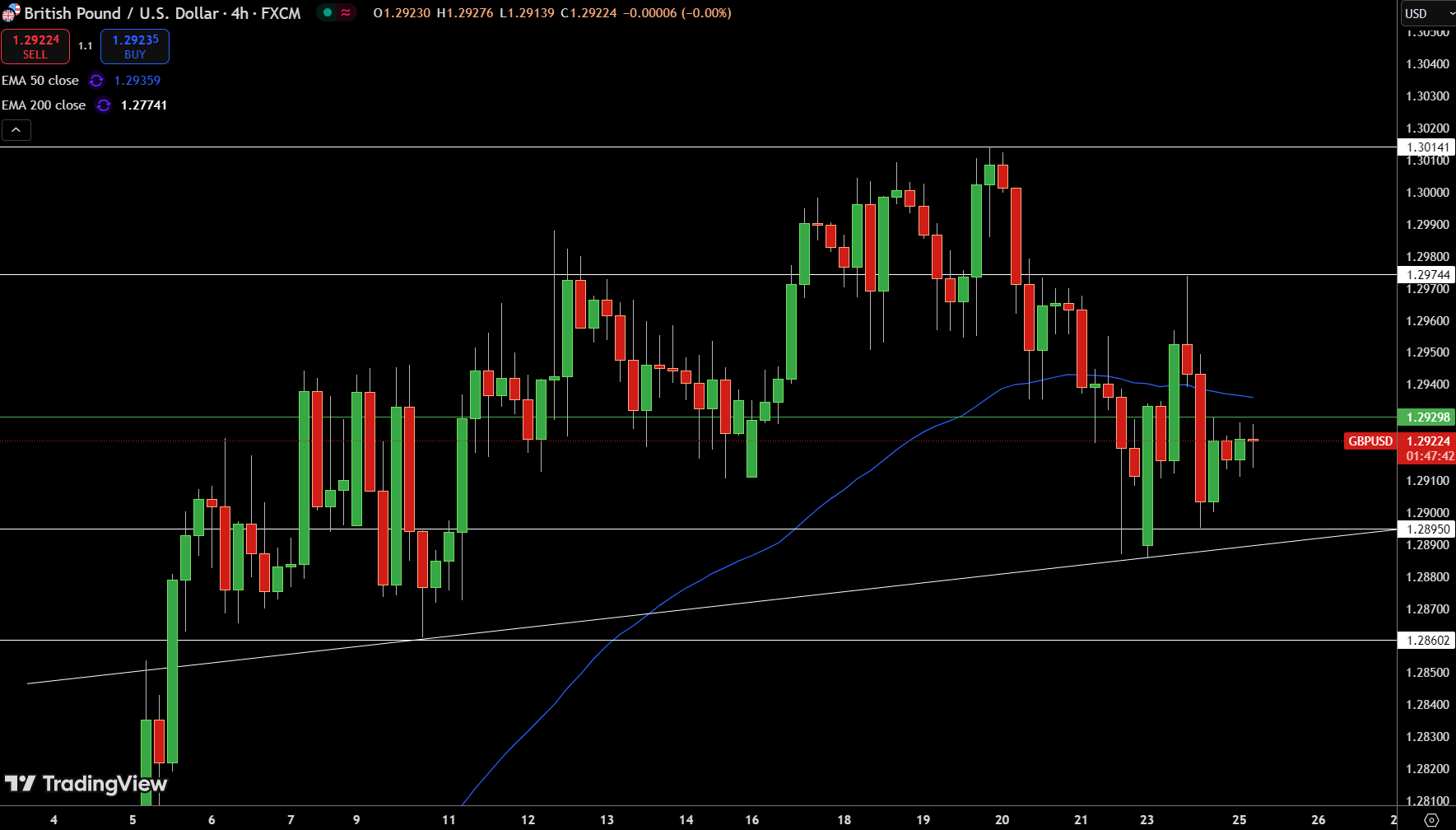Click date 14 on time axis
Viewport: 1456px width, 830px height.
[x=686, y=819]
